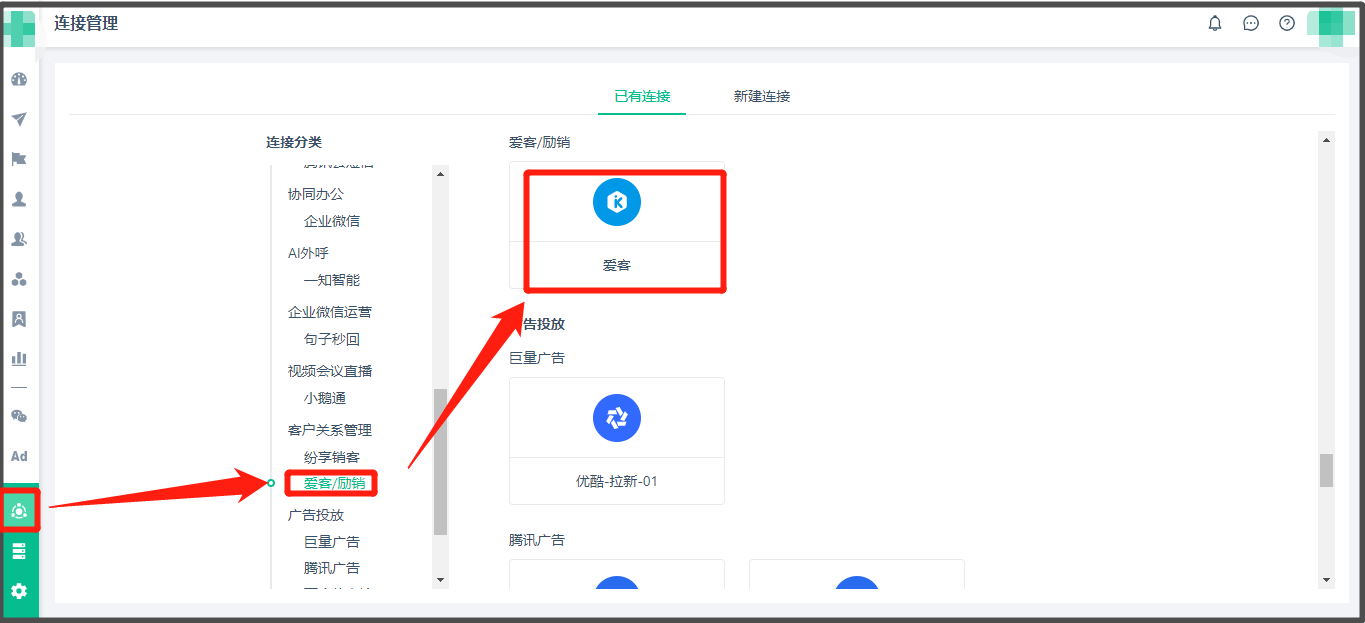Select 企业微信运营 category
The width and height of the screenshot is (1365, 623).
pyautogui.click(x=330, y=312)
